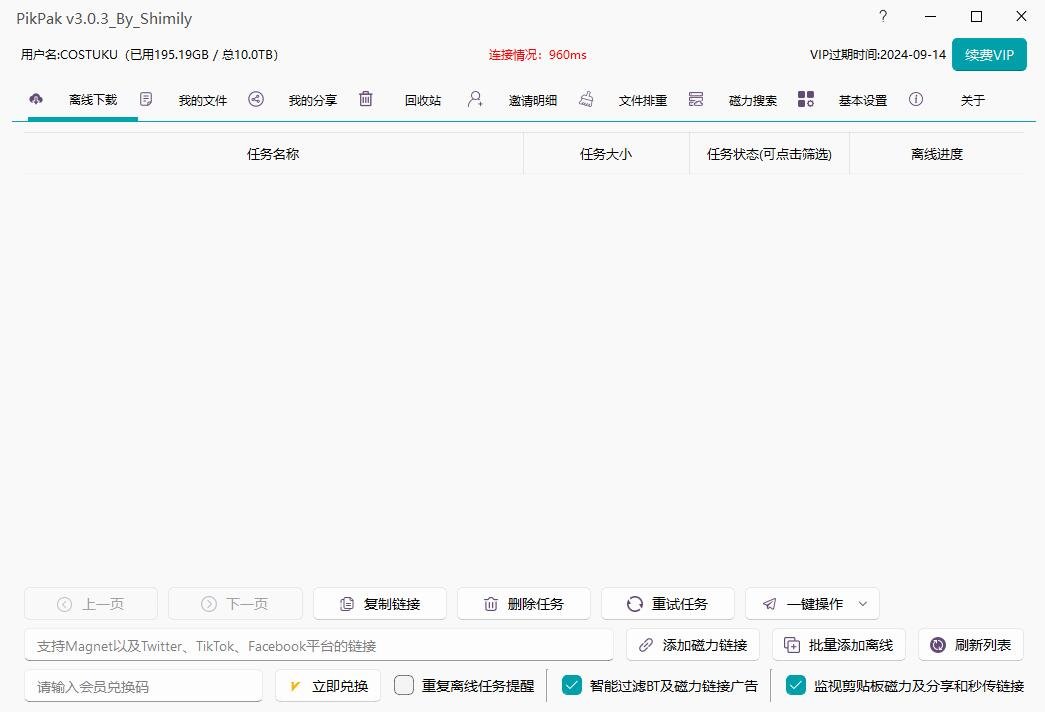Click the person icon for 邀请明细
Viewport: 1045px width, 712px height.
(x=476, y=99)
